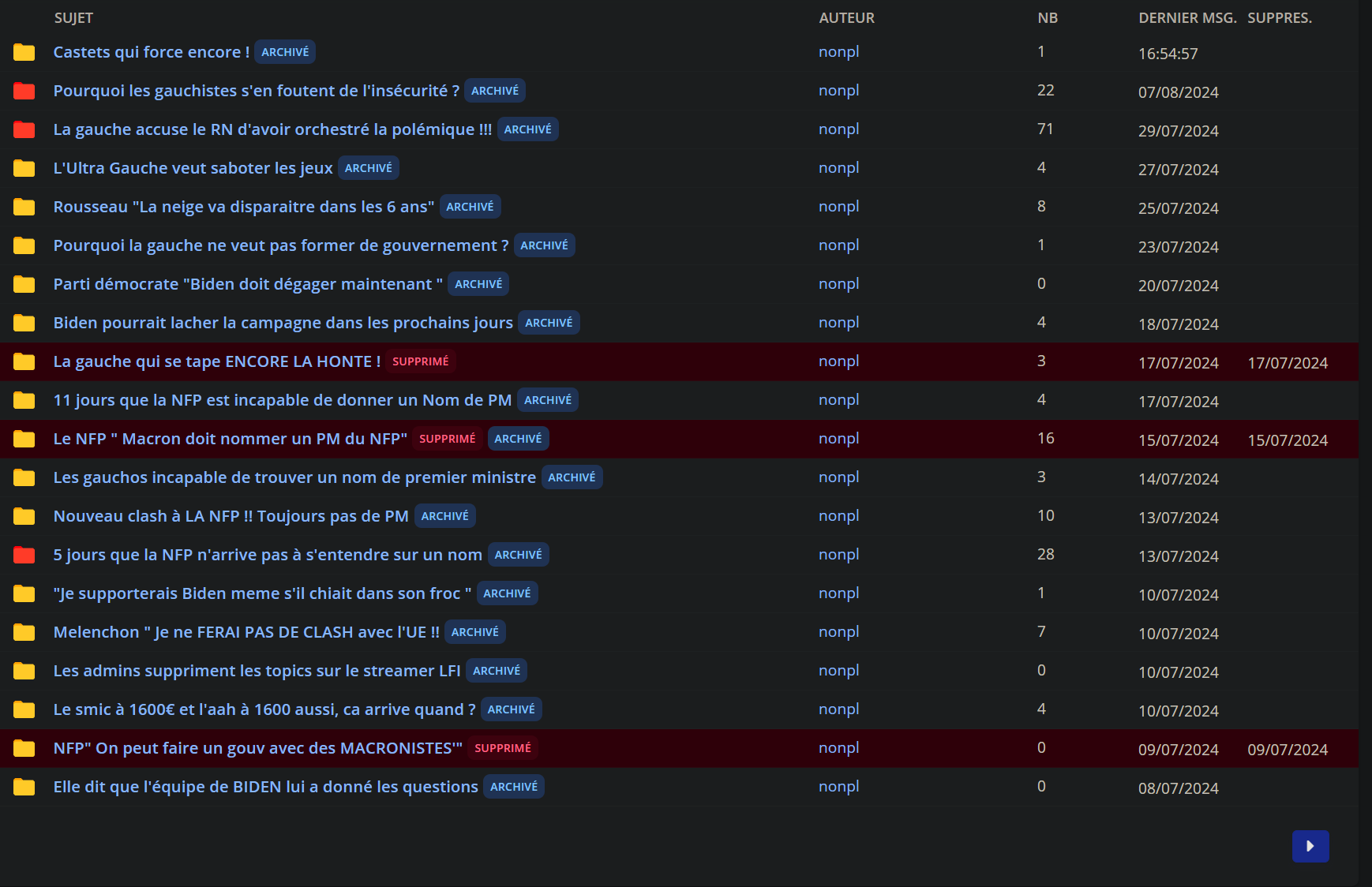Click folder icon for 'Melenchon Je ne FERAI PAS DE CLASH'

click(24, 632)
